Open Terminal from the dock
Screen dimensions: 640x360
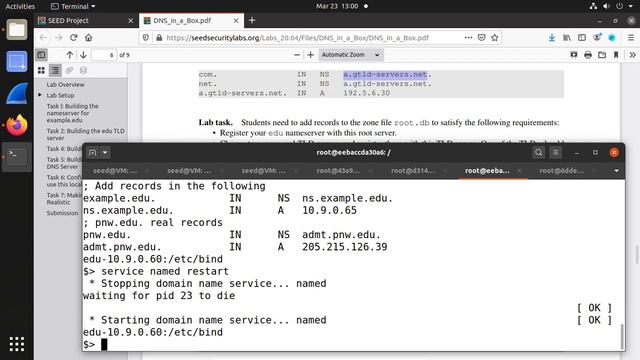17,156
